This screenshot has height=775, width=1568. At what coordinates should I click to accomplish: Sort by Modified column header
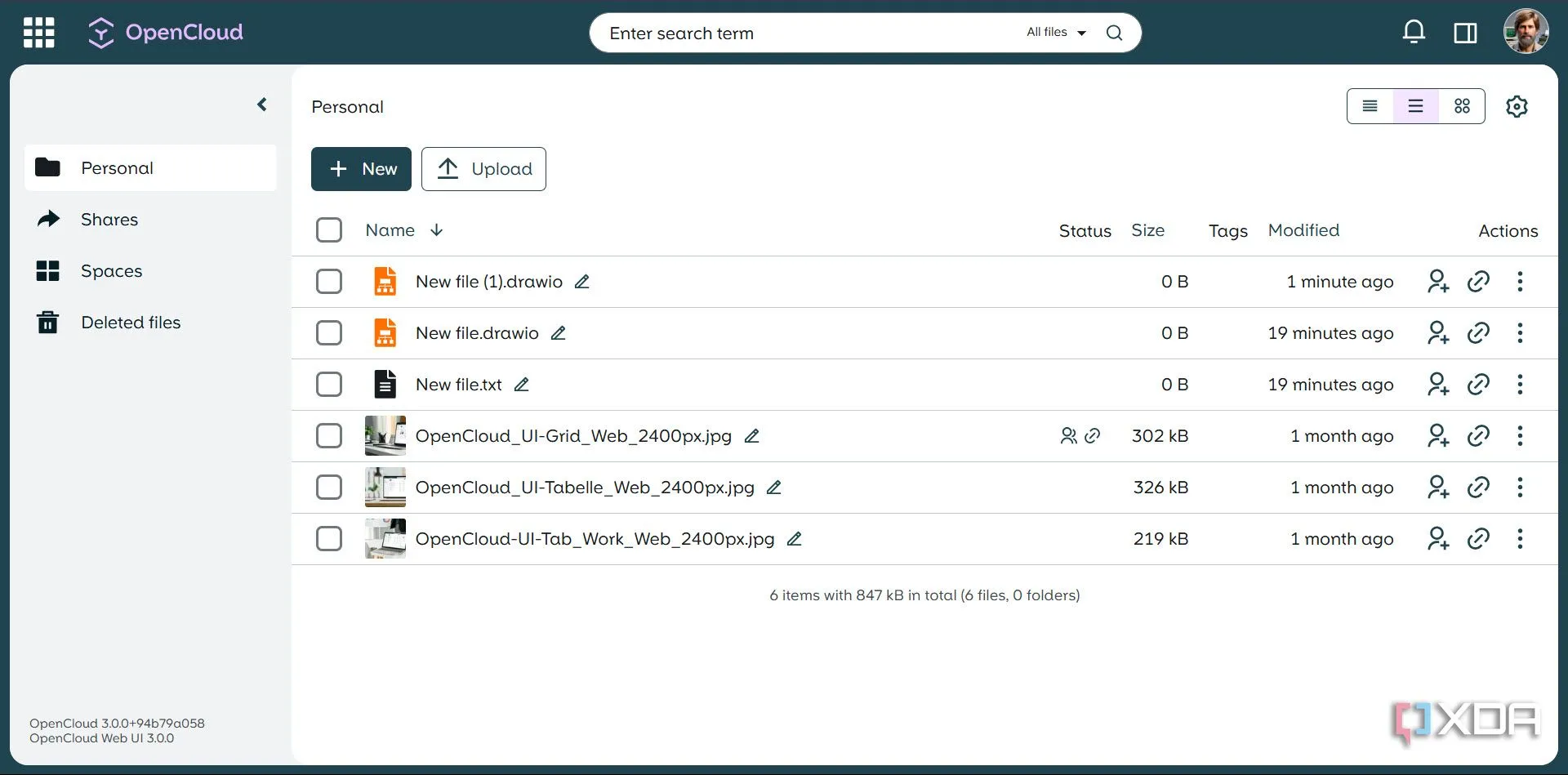pyautogui.click(x=1303, y=230)
